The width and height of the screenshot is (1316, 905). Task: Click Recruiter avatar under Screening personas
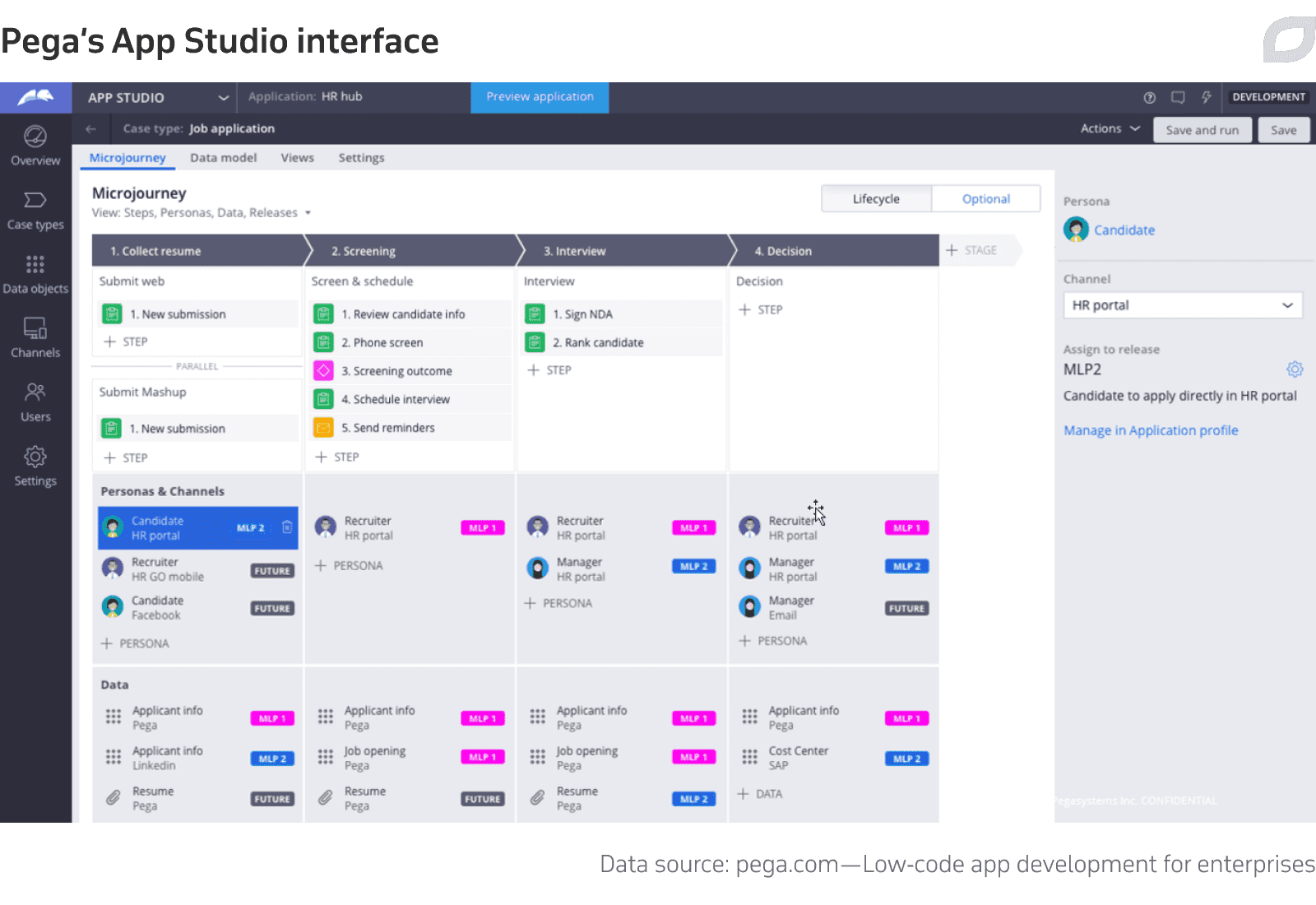coord(326,527)
